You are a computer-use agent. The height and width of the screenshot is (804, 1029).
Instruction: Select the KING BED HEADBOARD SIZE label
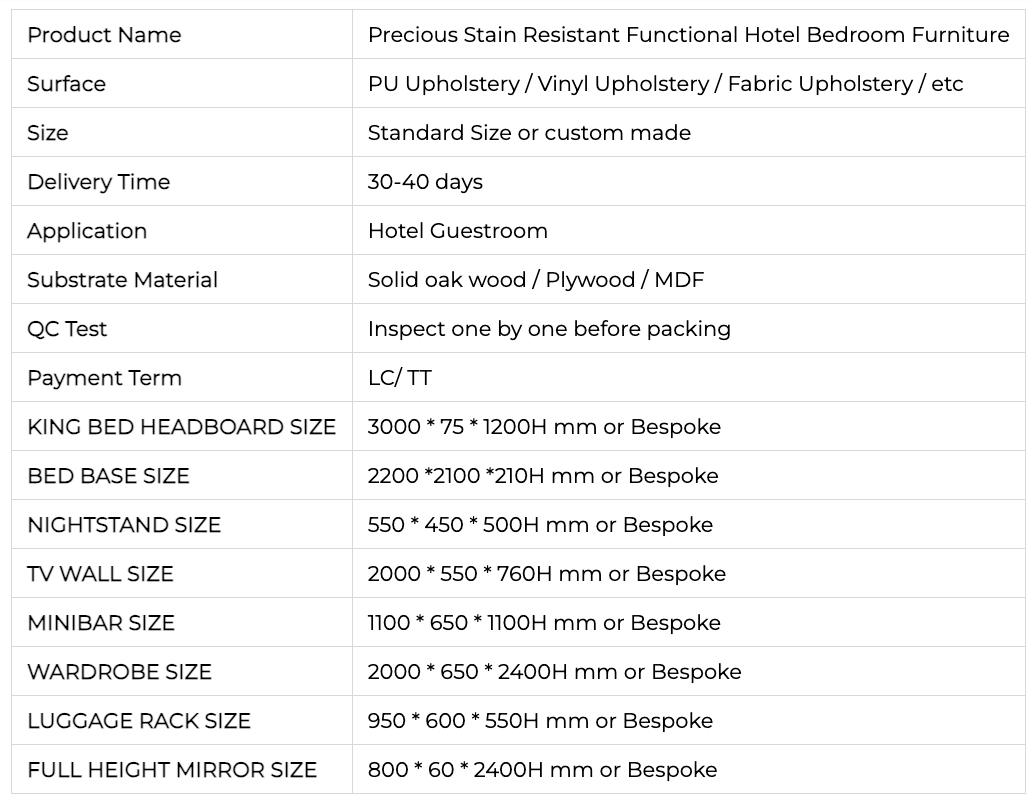(181, 427)
